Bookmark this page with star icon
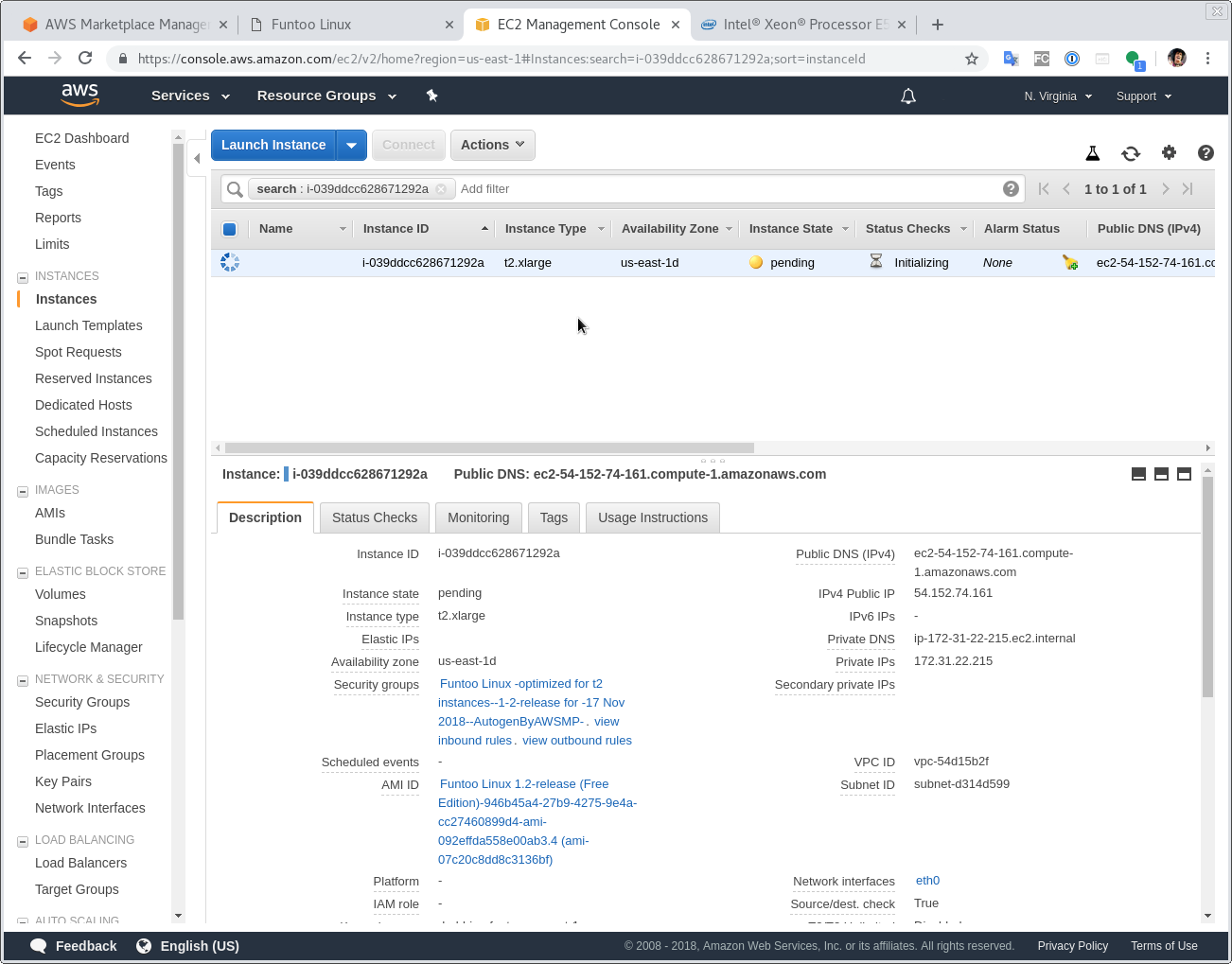The image size is (1232, 964). coord(972,59)
